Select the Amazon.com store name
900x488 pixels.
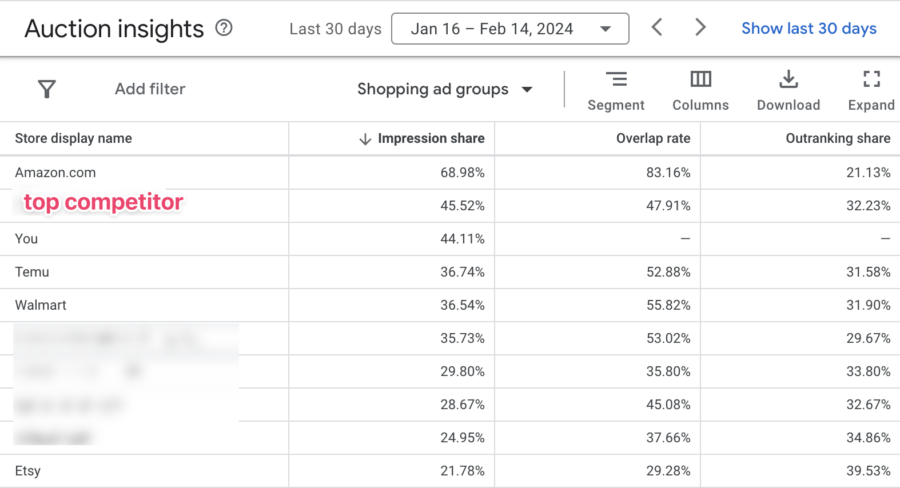[x=55, y=172]
